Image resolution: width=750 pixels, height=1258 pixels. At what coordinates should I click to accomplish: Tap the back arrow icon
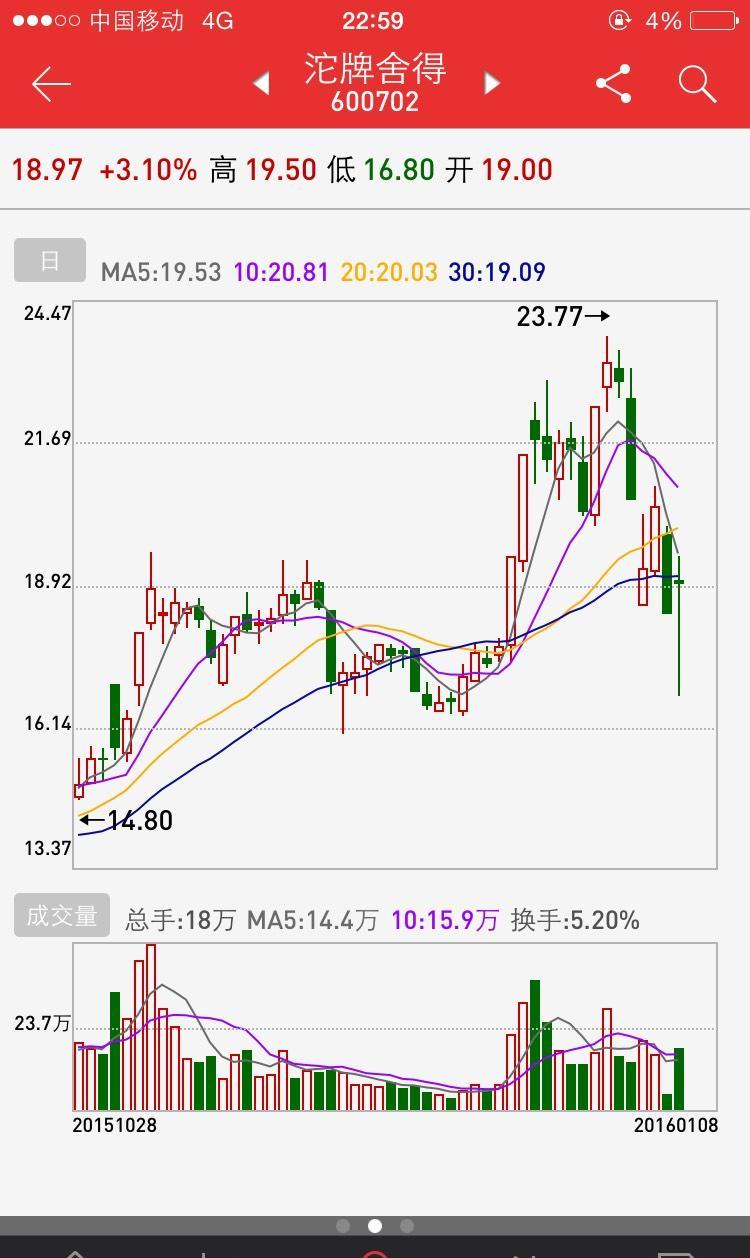click(51, 85)
